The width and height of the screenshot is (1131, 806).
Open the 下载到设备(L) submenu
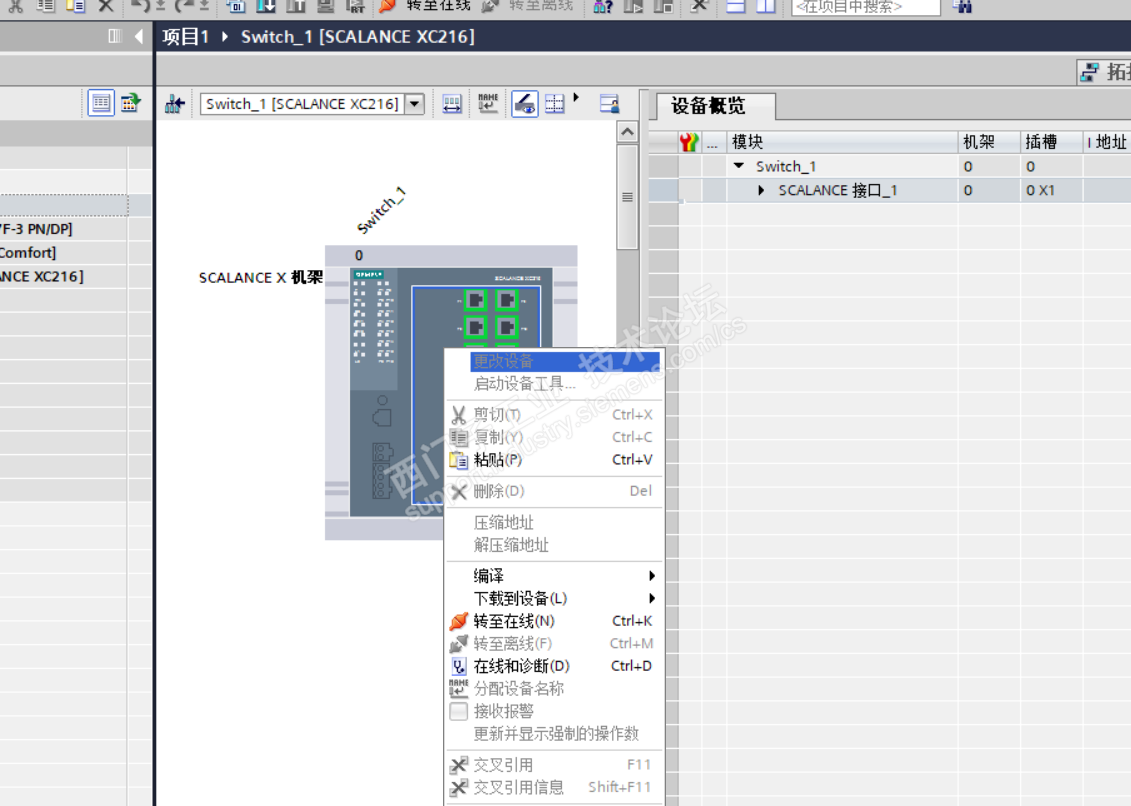click(x=554, y=598)
